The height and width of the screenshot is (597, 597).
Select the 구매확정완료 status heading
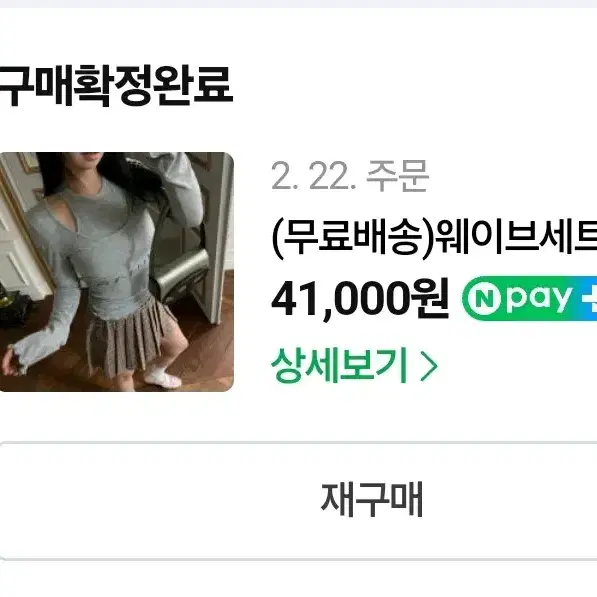pyautogui.click(x=116, y=85)
